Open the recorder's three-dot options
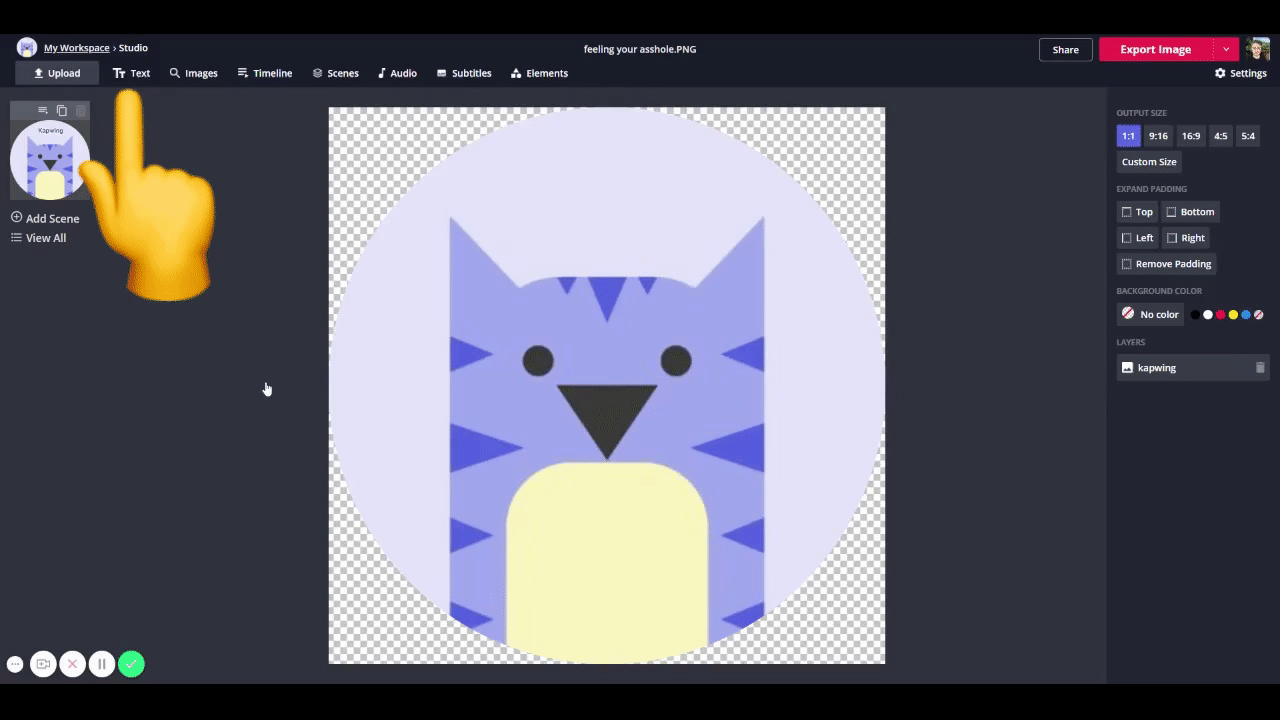 (15, 664)
